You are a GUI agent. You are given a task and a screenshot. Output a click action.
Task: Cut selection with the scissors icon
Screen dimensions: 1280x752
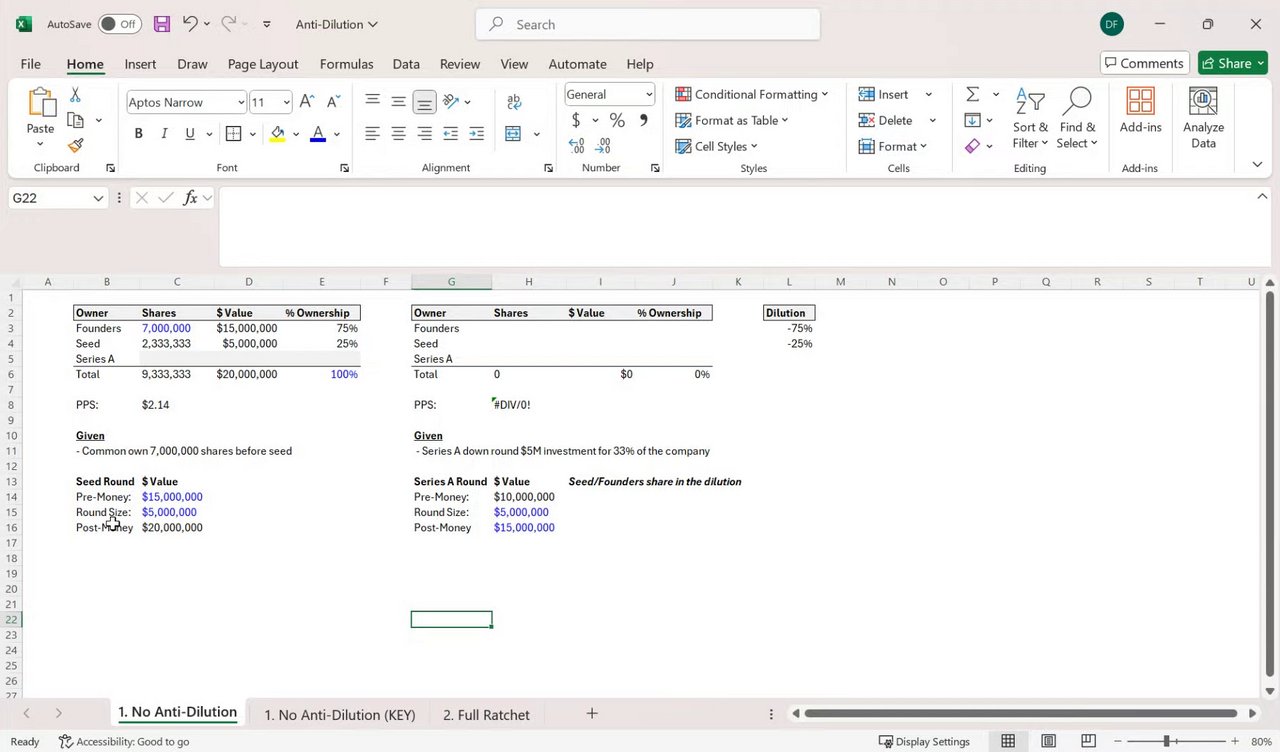75,95
